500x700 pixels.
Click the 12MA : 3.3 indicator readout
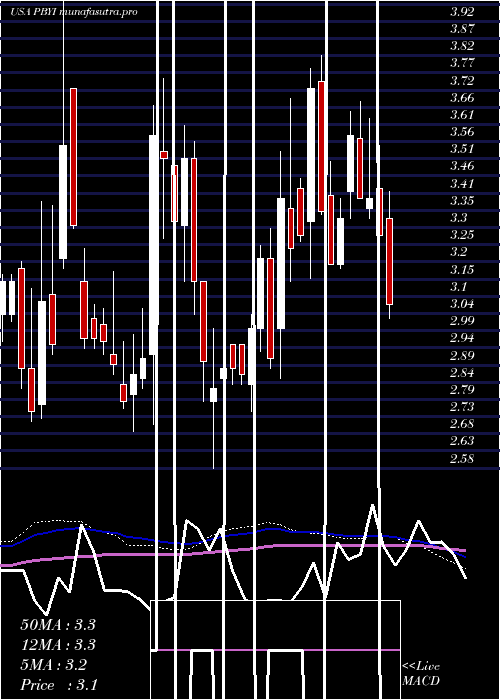coord(58,645)
